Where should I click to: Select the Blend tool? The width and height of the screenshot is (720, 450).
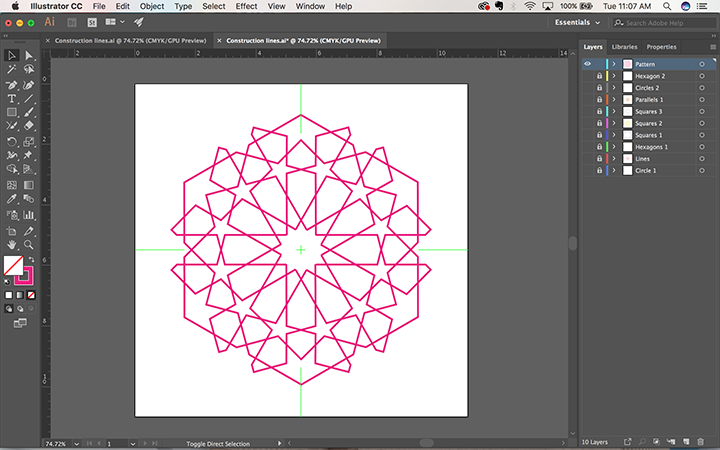click(x=28, y=199)
